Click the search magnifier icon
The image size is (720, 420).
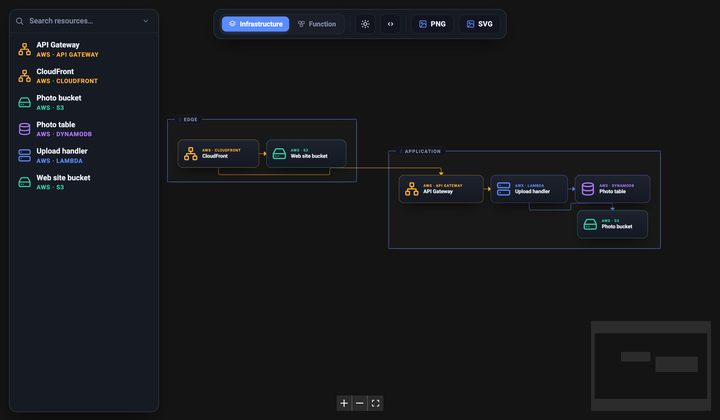[19, 21]
